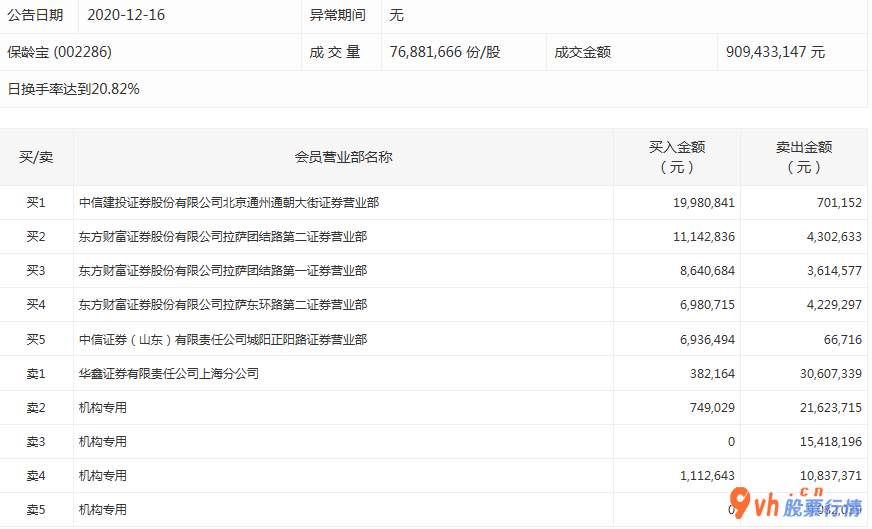
Task: Click the 异常期间 label cell
Action: click(x=338, y=15)
